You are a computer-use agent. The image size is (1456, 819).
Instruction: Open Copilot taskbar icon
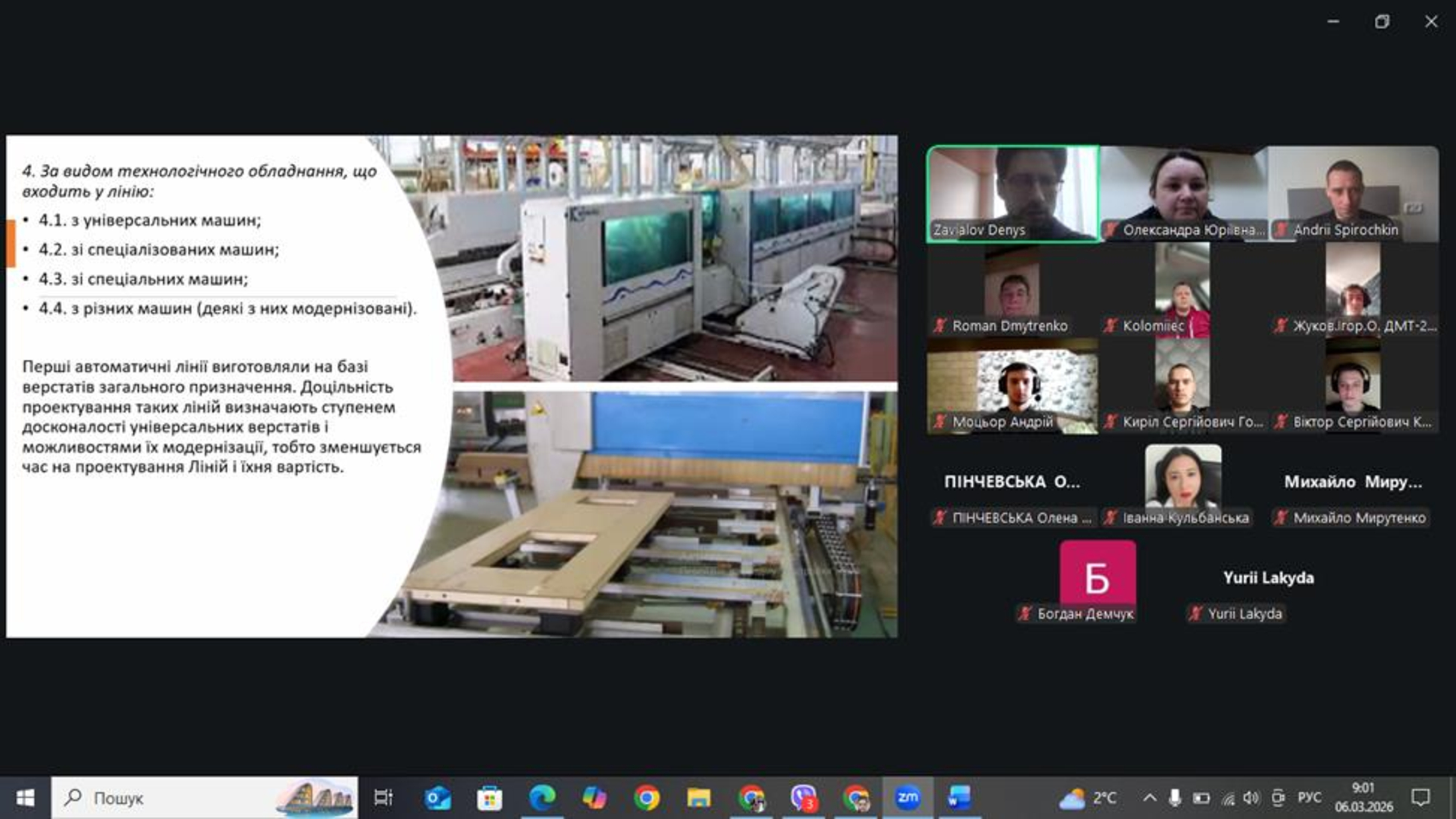[x=594, y=798]
